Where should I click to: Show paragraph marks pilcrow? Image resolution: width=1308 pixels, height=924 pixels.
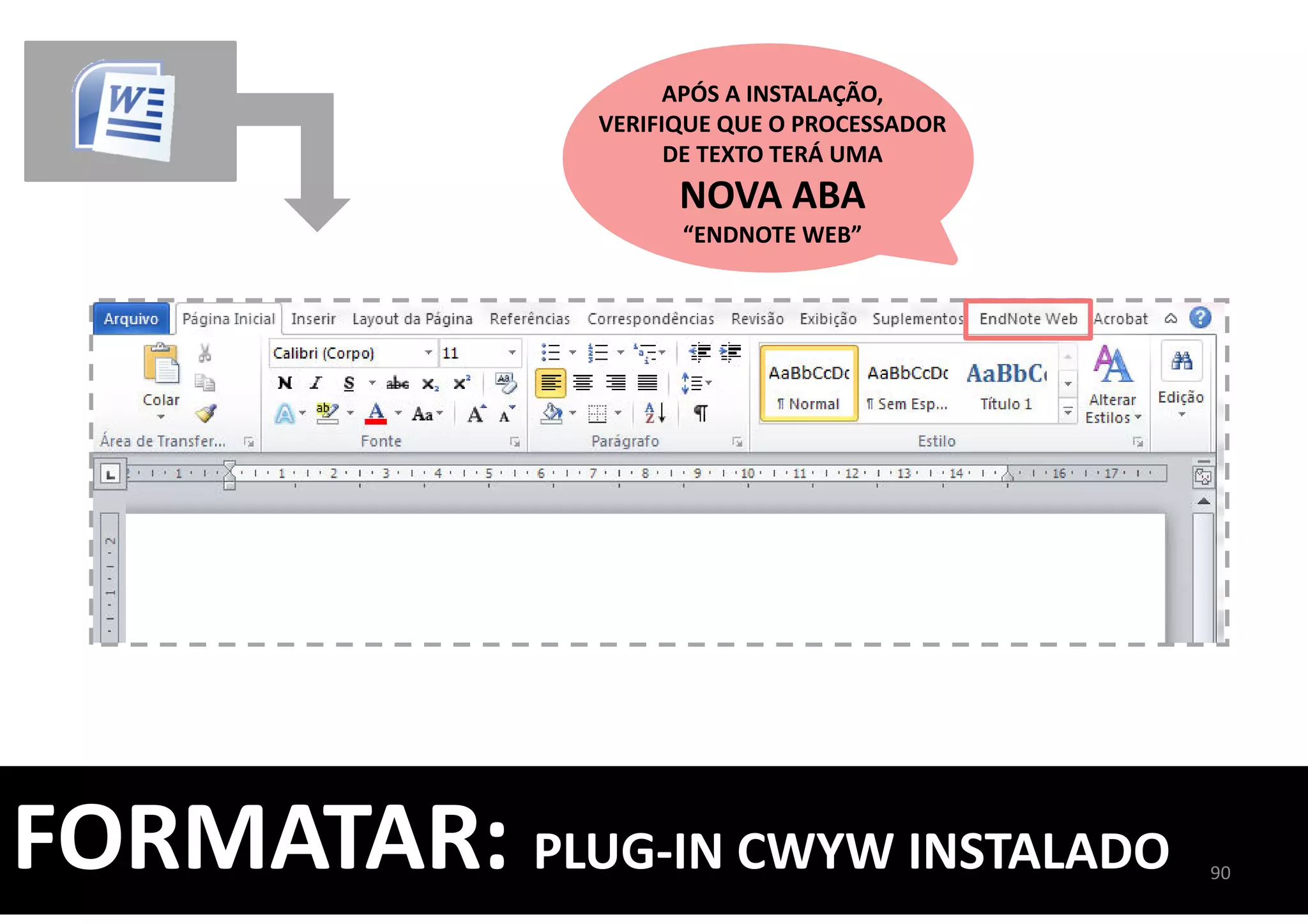(701, 414)
